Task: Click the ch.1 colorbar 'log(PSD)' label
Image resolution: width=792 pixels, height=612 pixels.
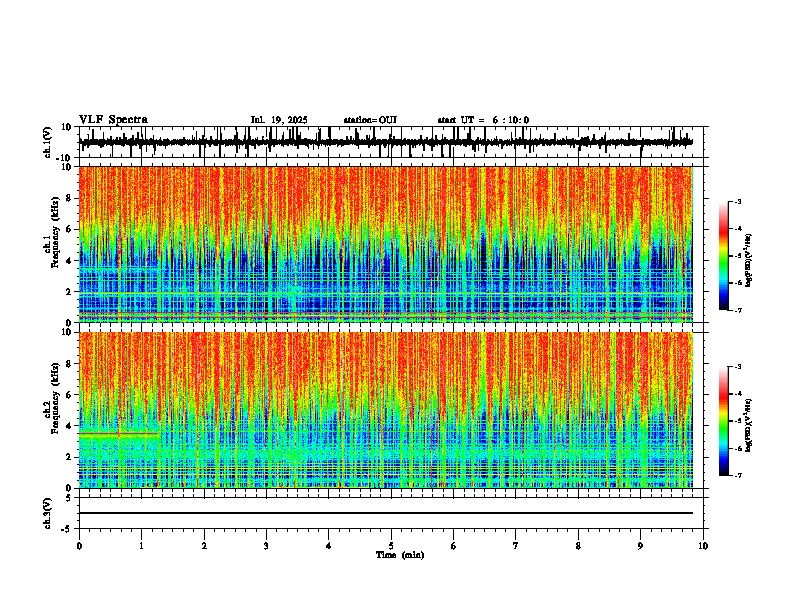Action: tap(749, 260)
